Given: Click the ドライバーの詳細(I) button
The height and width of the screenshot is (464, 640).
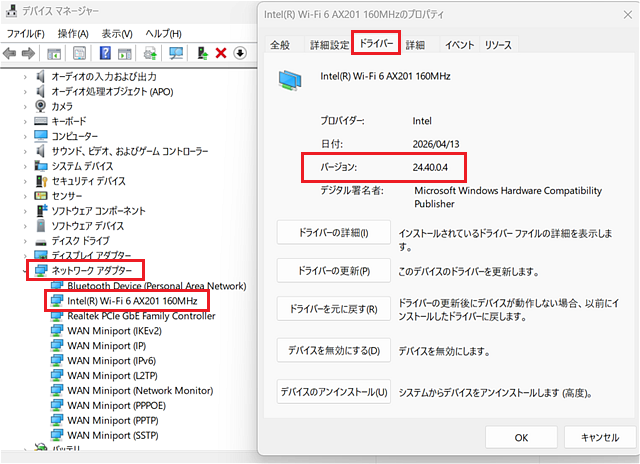Looking at the screenshot, I should [334, 232].
